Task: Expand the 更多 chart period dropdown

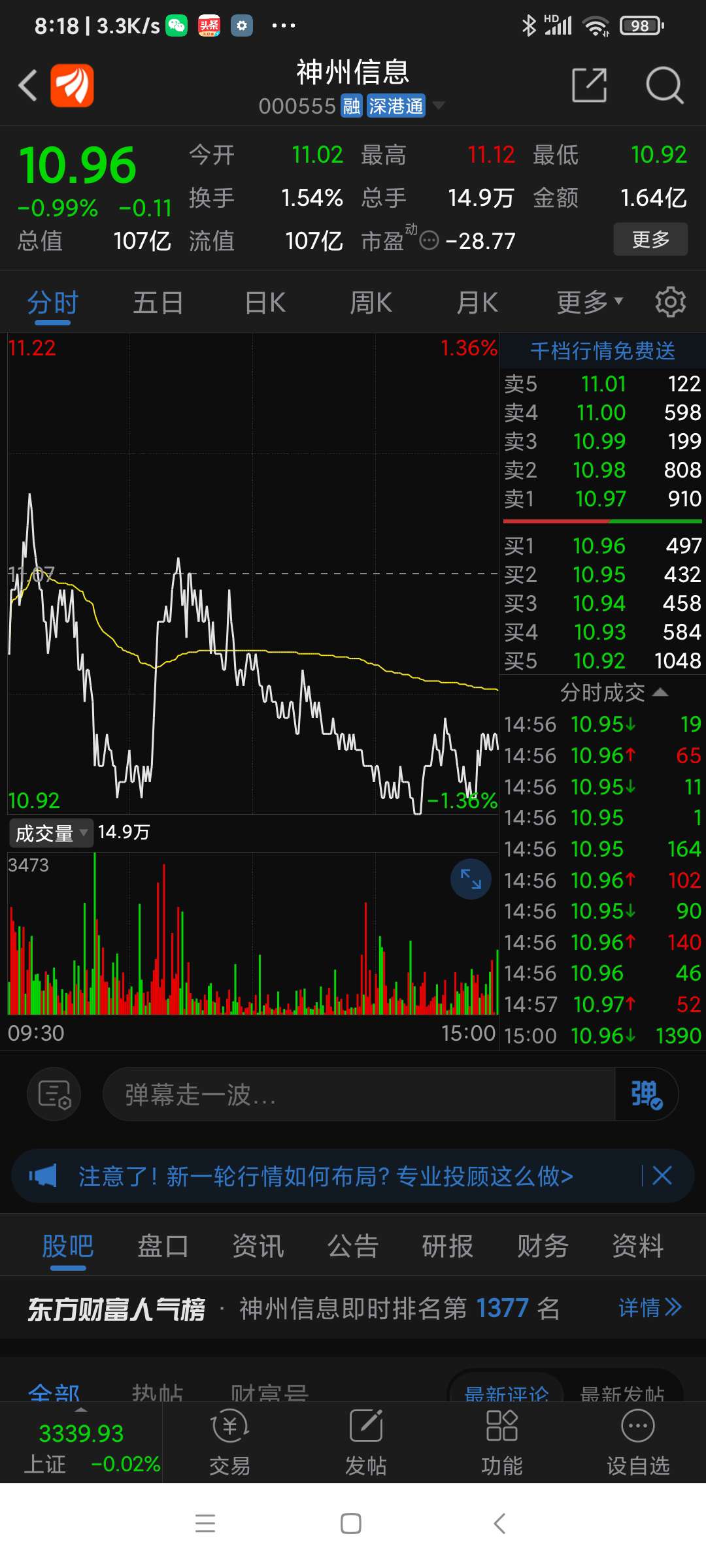Action: tap(590, 302)
